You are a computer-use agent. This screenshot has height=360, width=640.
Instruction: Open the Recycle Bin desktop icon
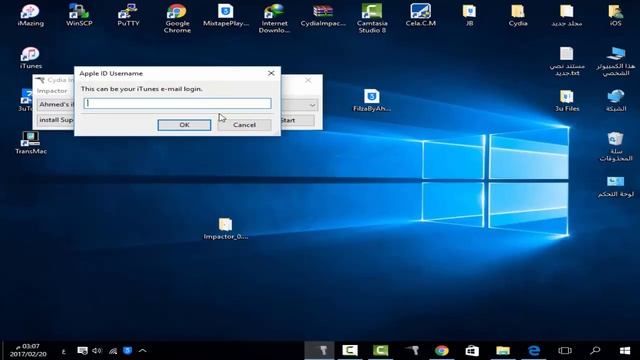click(616, 146)
